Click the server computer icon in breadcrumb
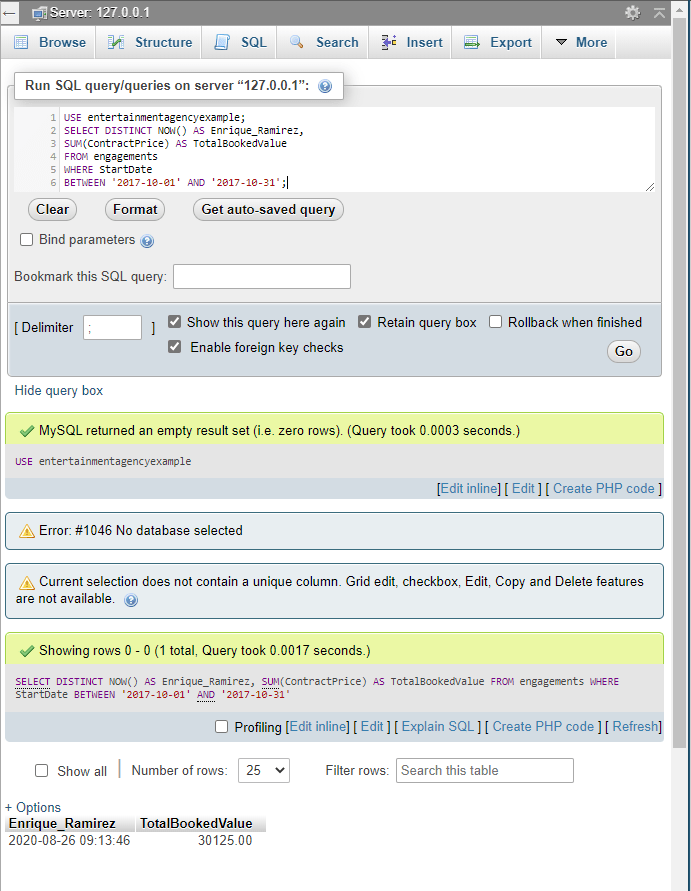Screen dimensions: 691x891 [40, 13]
